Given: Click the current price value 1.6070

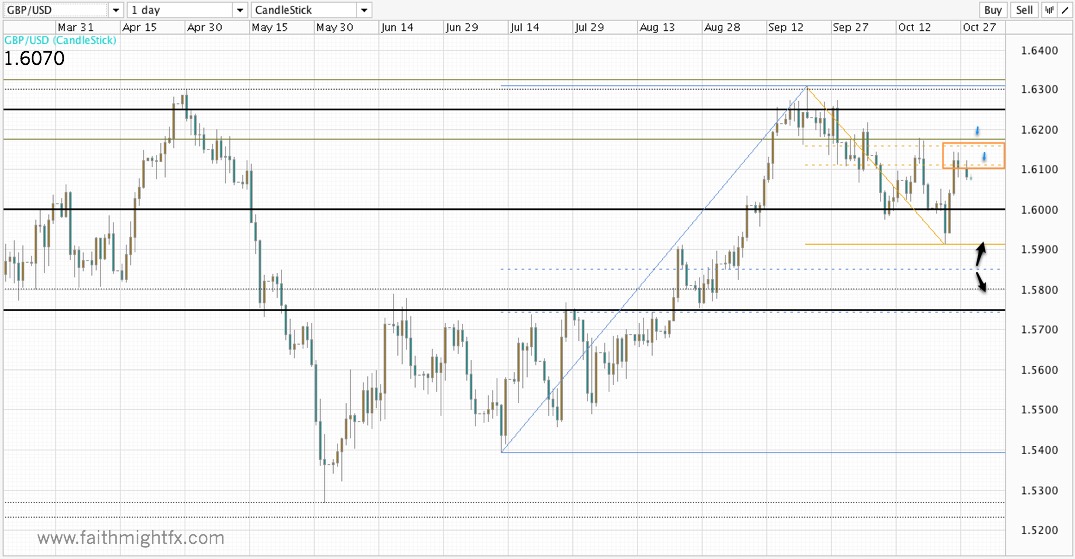Looking at the screenshot, I should point(34,58).
